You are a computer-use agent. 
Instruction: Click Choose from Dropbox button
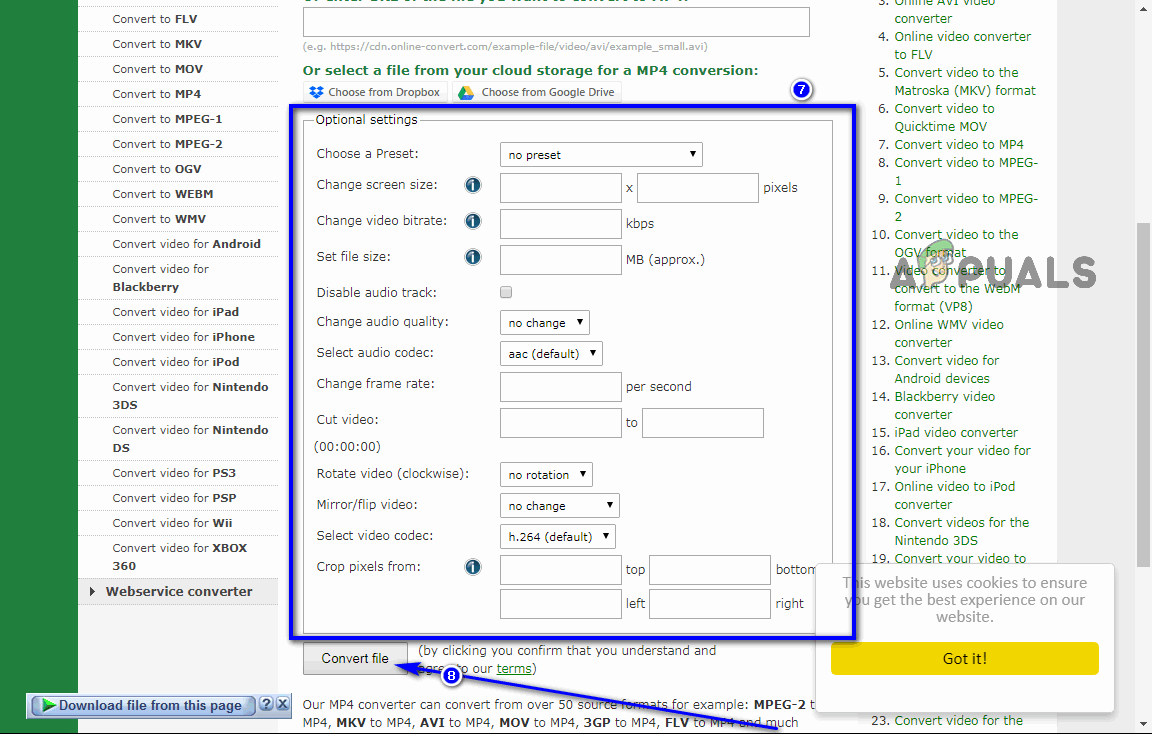coord(375,92)
